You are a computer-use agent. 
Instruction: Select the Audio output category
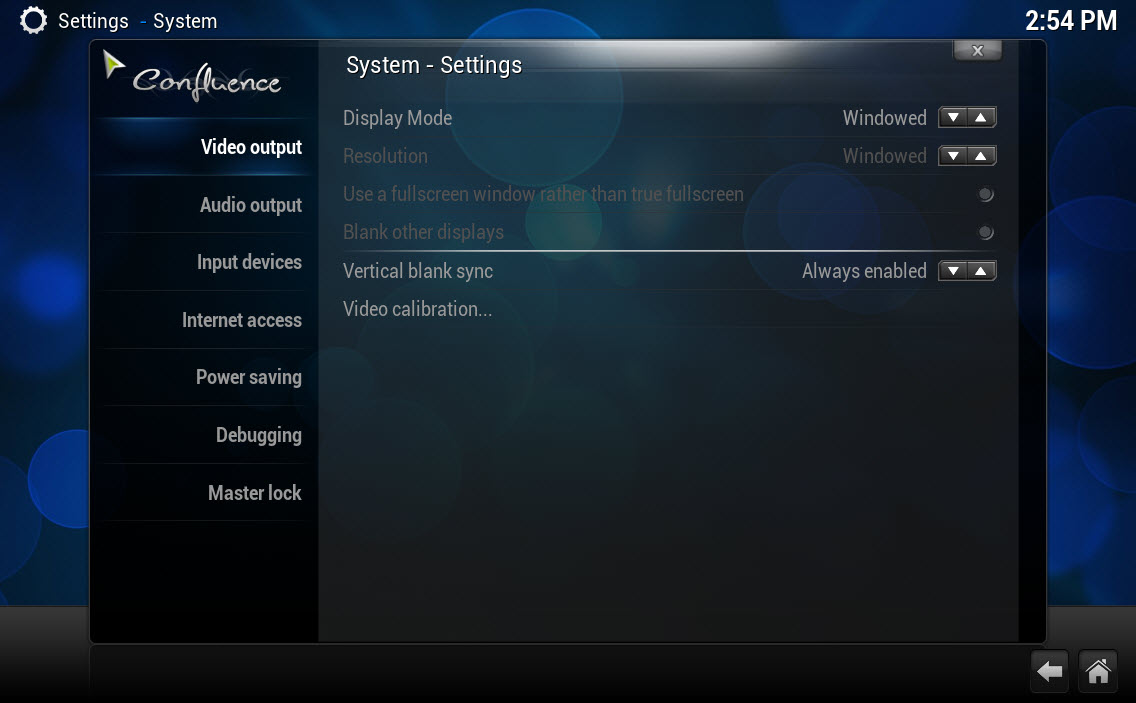[250, 205]
